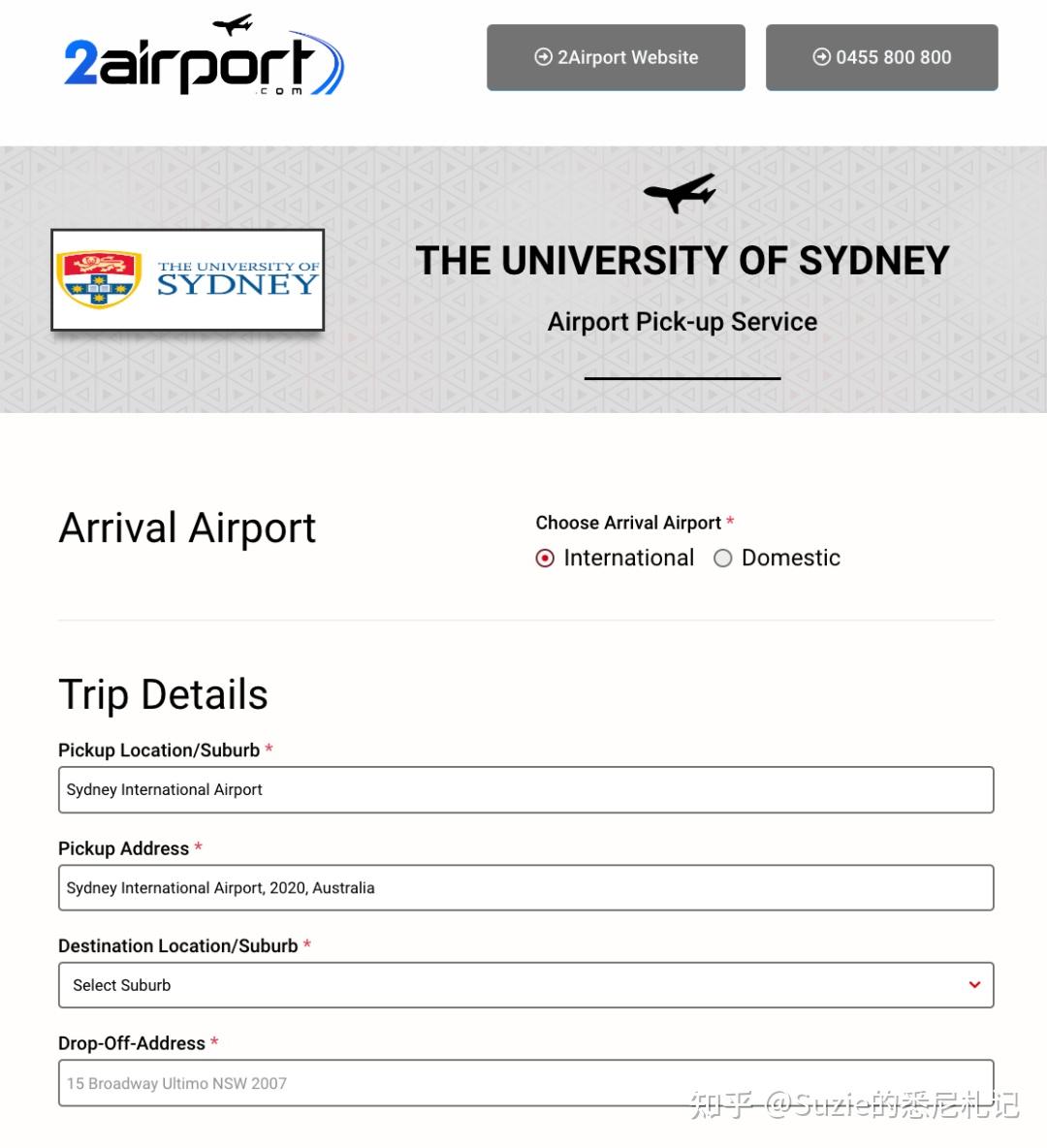The width and height of the screenshot is (1047, 1148).
Task: Click the red chevron on the suburb dropdown
Action: click(x=974, y=985)
